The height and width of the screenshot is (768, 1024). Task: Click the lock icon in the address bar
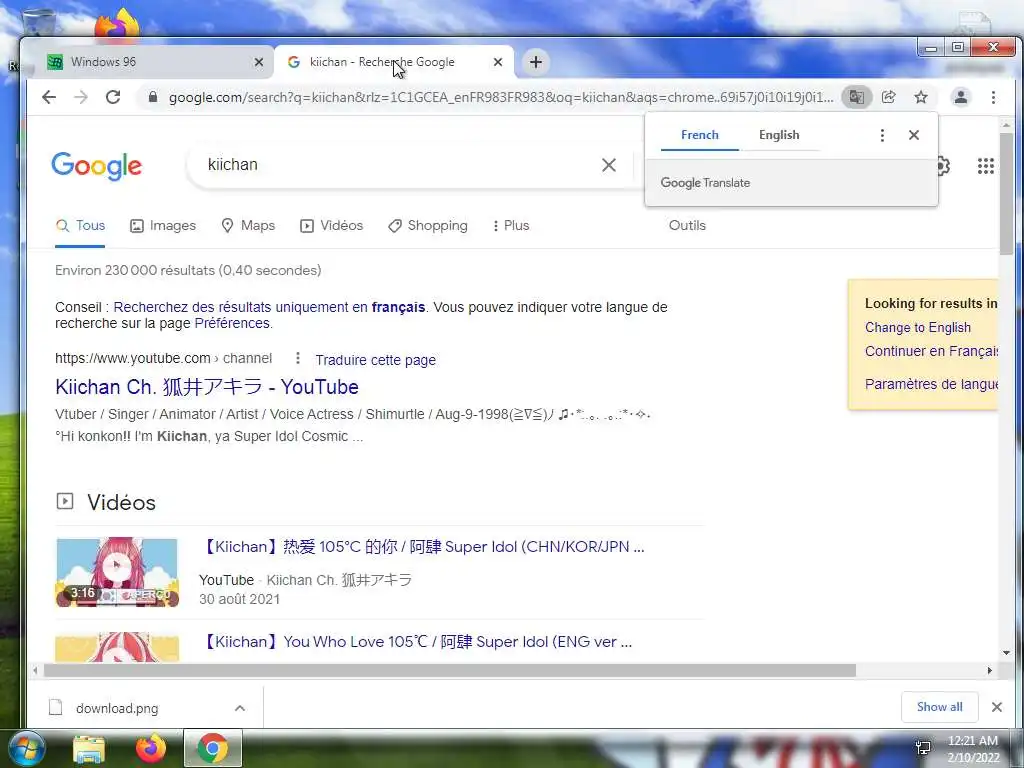[x=153, y=97]
